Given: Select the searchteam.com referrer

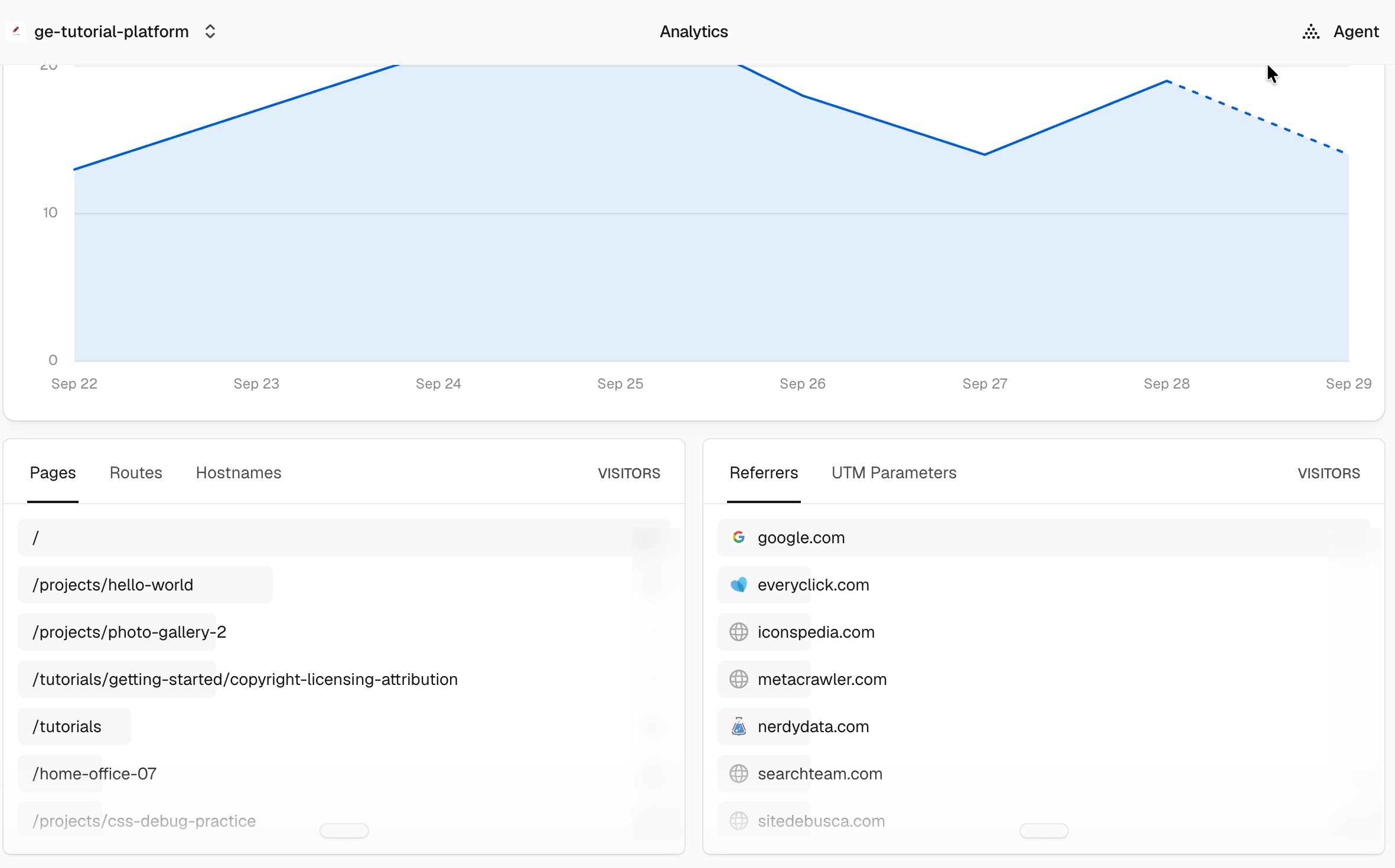Looking at the screenshot, I should pyautogui.click(x=1044, y=774).
